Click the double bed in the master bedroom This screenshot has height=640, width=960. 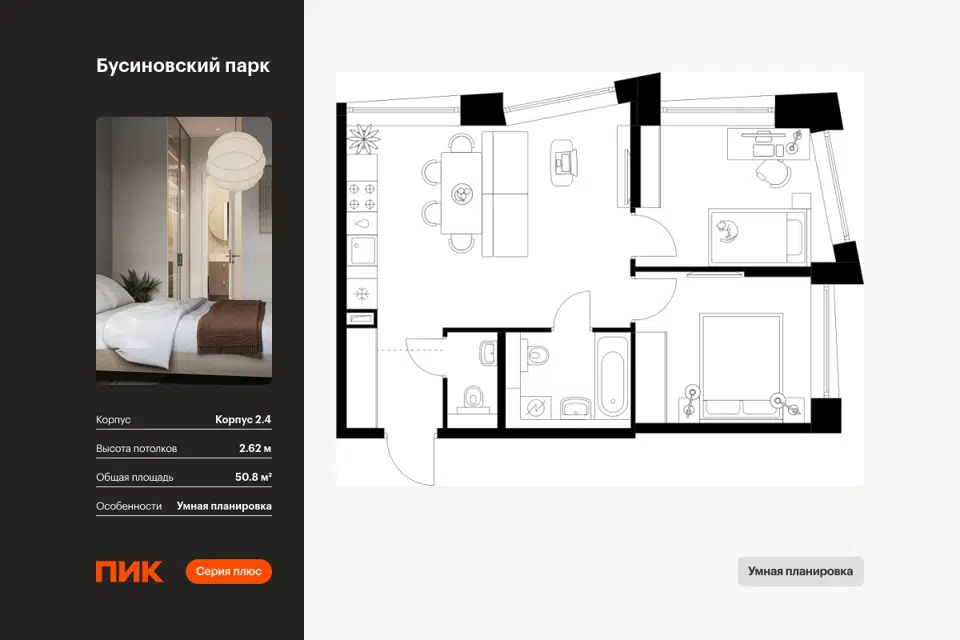tap(741, 367)
